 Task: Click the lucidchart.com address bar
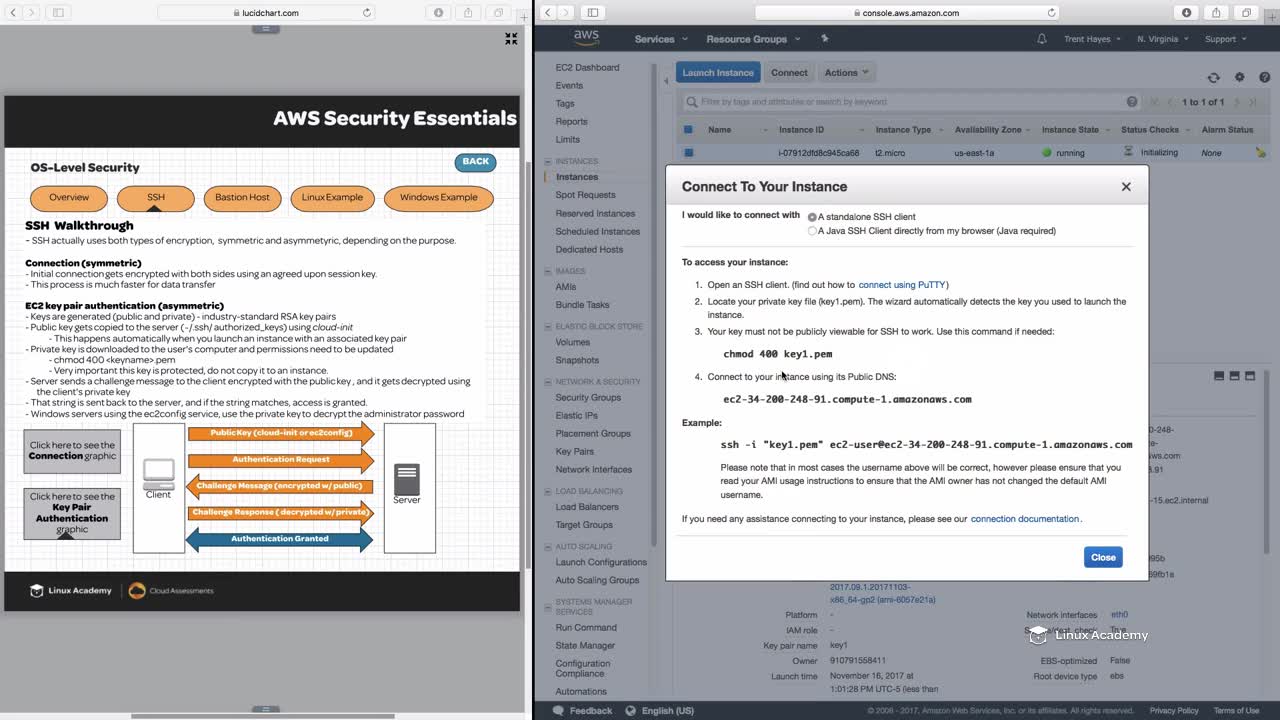[x=265, y=13]
